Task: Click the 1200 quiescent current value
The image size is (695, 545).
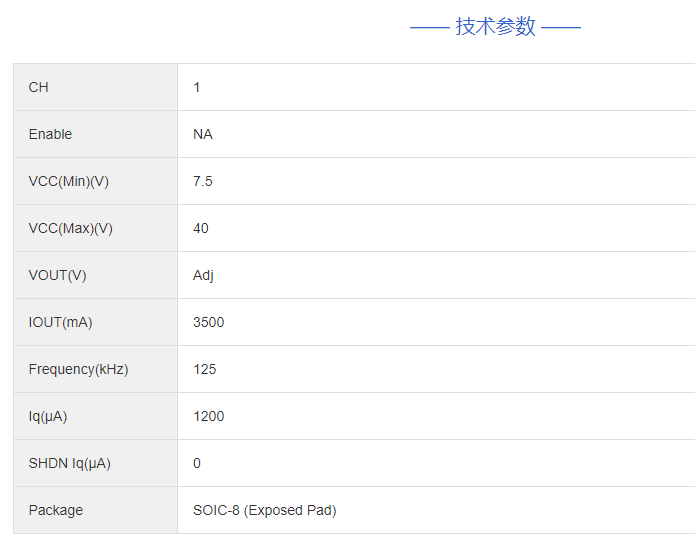Action: point(208,417)
